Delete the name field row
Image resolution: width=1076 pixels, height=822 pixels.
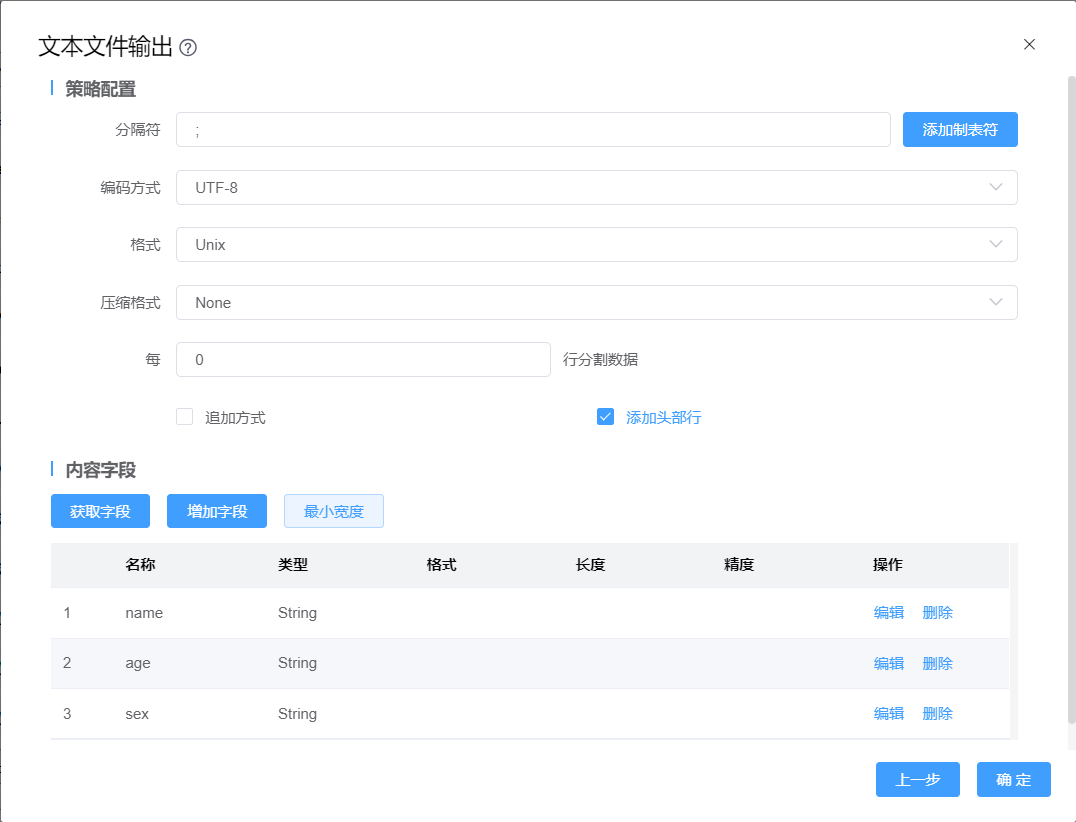[x=937, y=613]
